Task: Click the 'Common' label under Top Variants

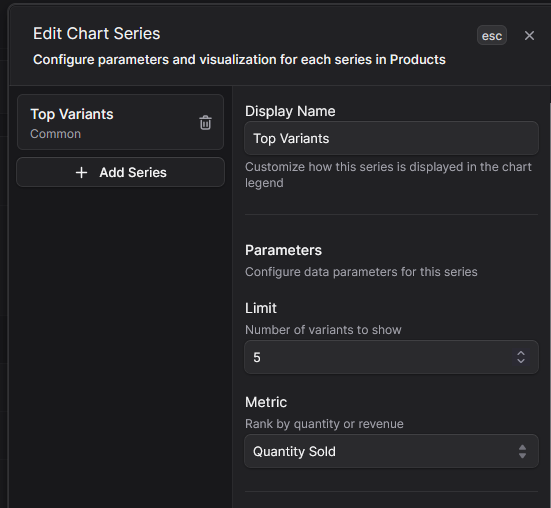Action: click(56, 134)
